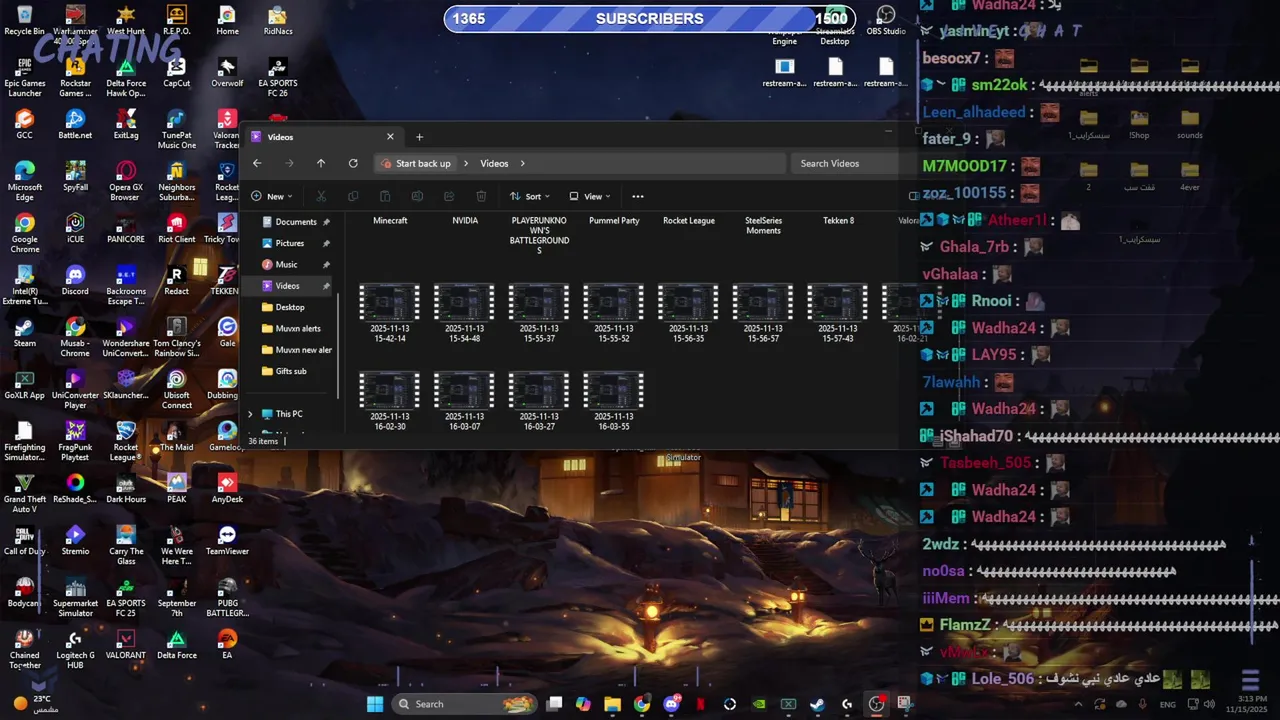This screenshot has height=720, width=1280.
Task: Open Microsoft Edge desktop shortcut
Action: tap(24, 181)
